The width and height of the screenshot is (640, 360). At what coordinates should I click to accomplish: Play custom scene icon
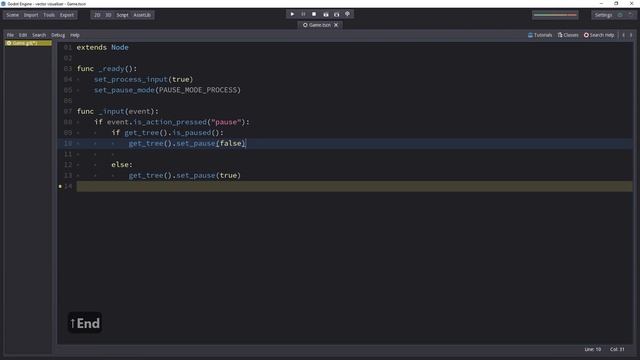(336, 14)
